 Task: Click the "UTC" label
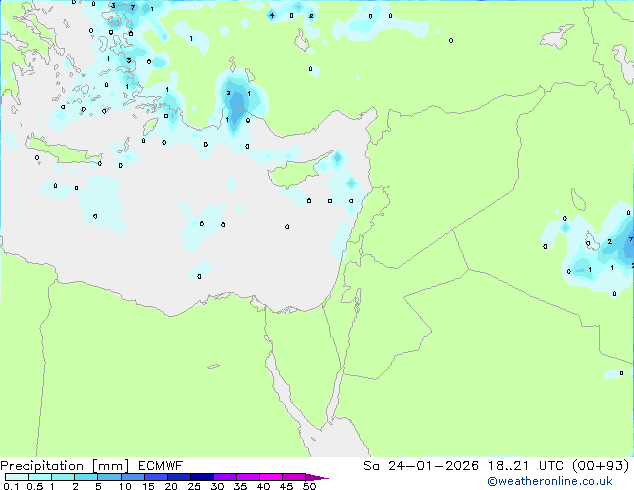[x=551, y=466]
